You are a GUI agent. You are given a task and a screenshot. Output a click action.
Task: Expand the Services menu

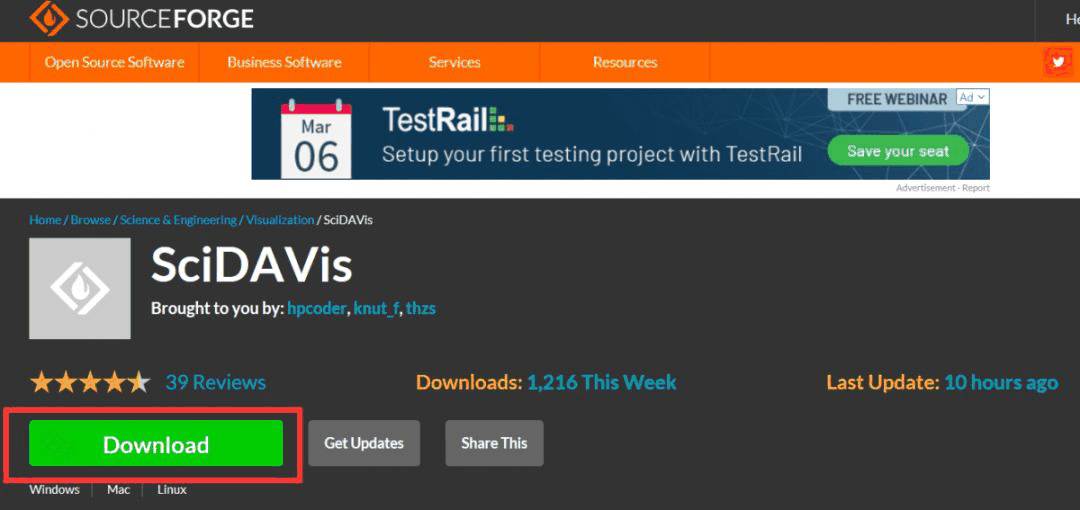pos(454,62)
